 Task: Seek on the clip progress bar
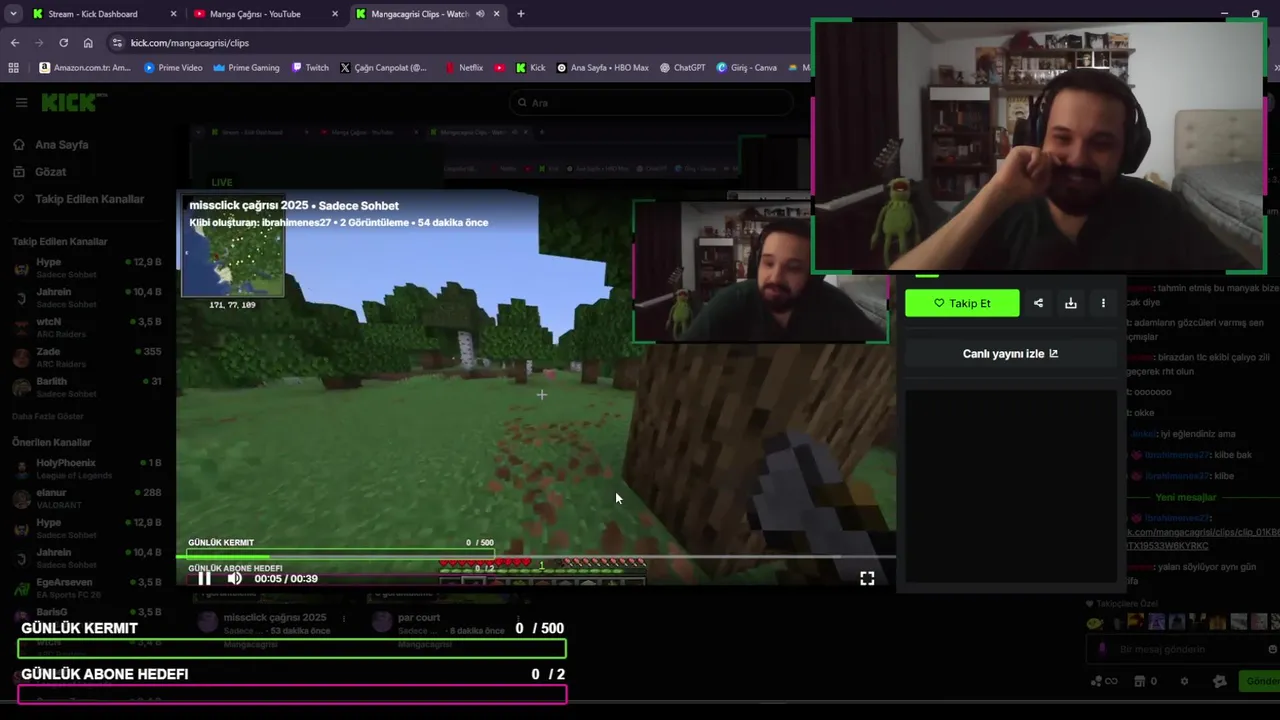pos(536,557)
